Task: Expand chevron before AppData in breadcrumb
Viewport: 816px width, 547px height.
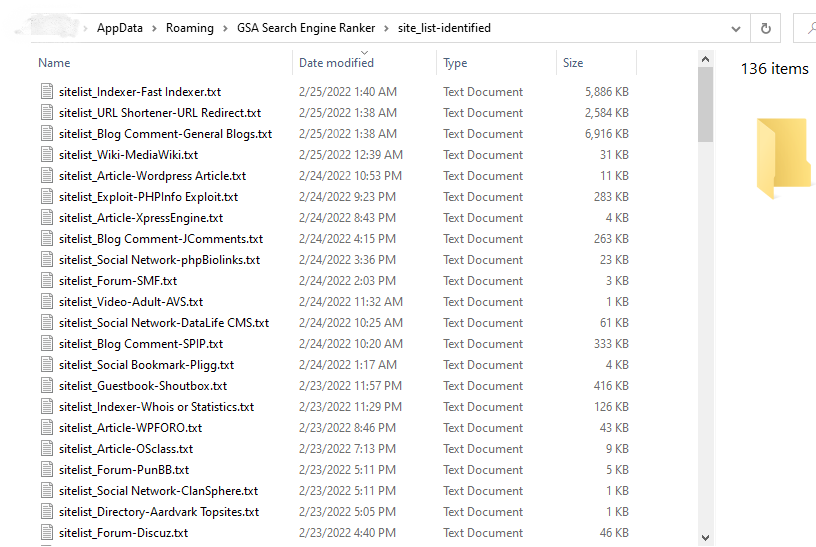Action: 85,28
